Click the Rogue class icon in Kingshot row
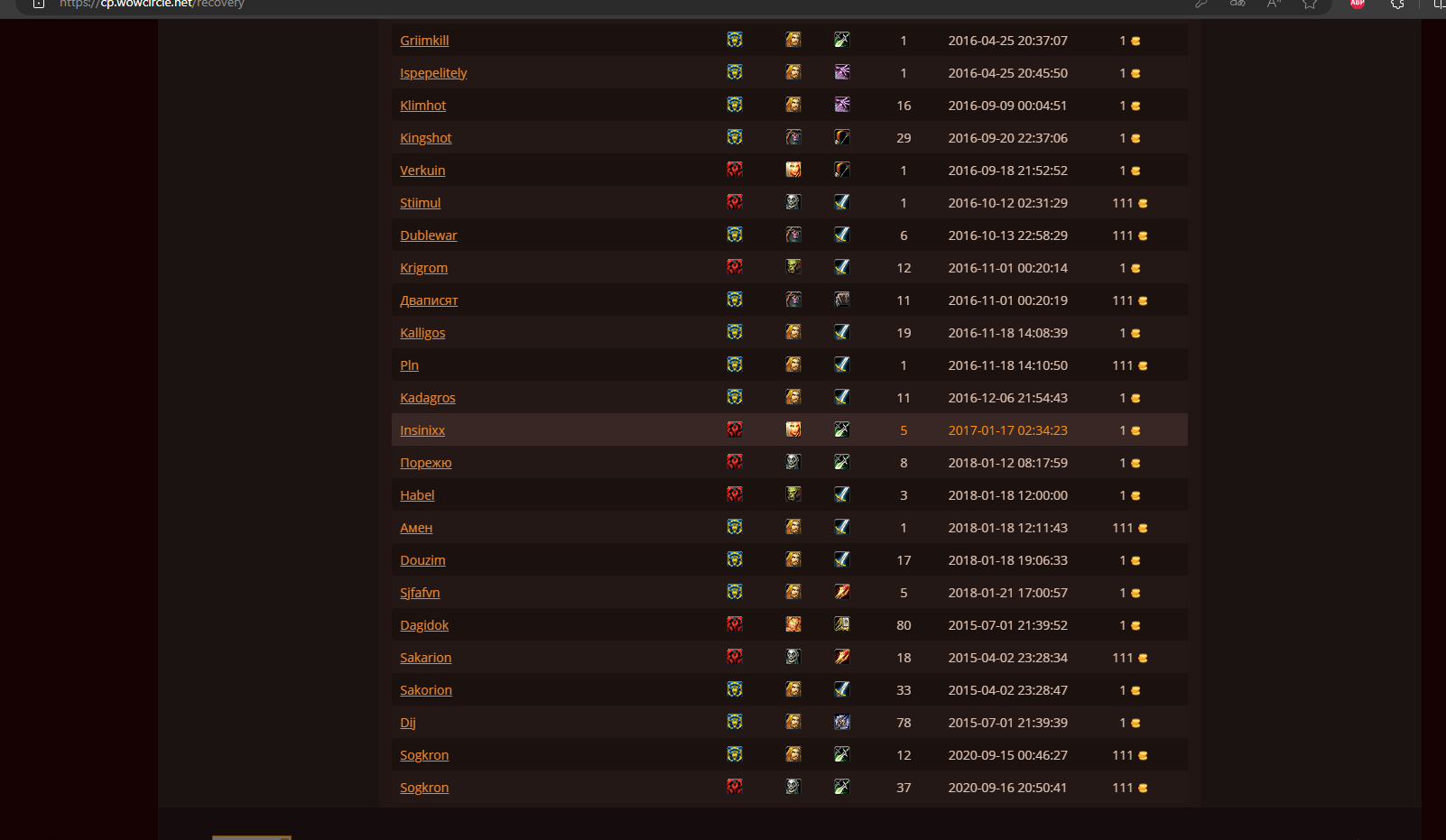1446x840 pixels. pos(842,137)
